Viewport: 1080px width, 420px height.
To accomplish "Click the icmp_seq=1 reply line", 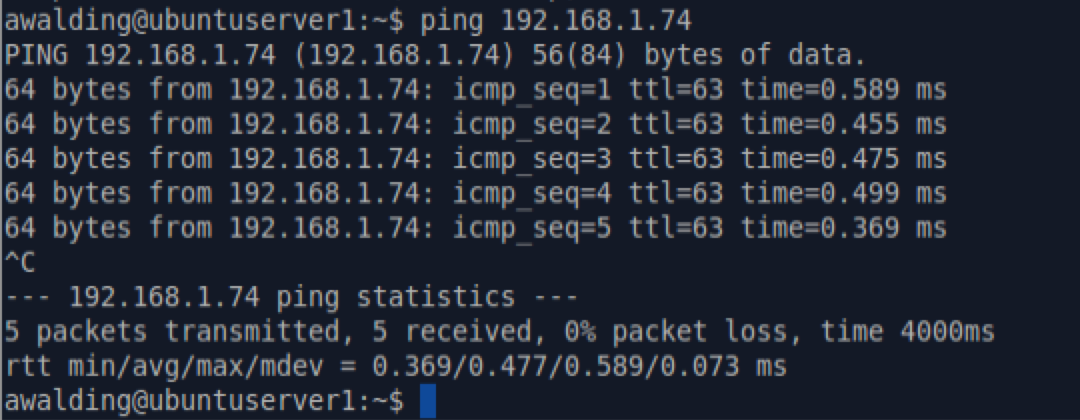I will 475,89.
